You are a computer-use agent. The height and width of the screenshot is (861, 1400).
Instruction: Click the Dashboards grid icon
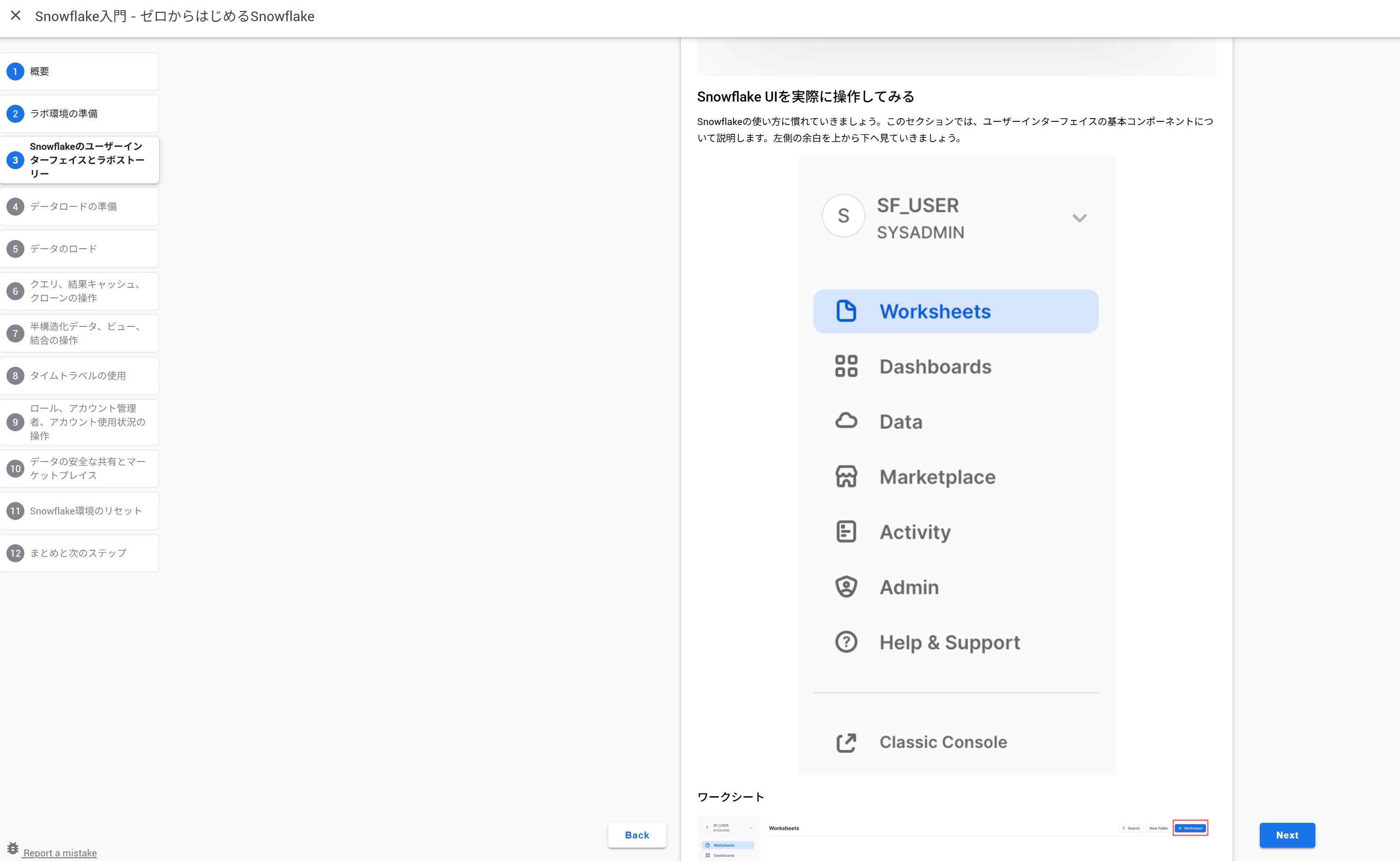[846, 366]
